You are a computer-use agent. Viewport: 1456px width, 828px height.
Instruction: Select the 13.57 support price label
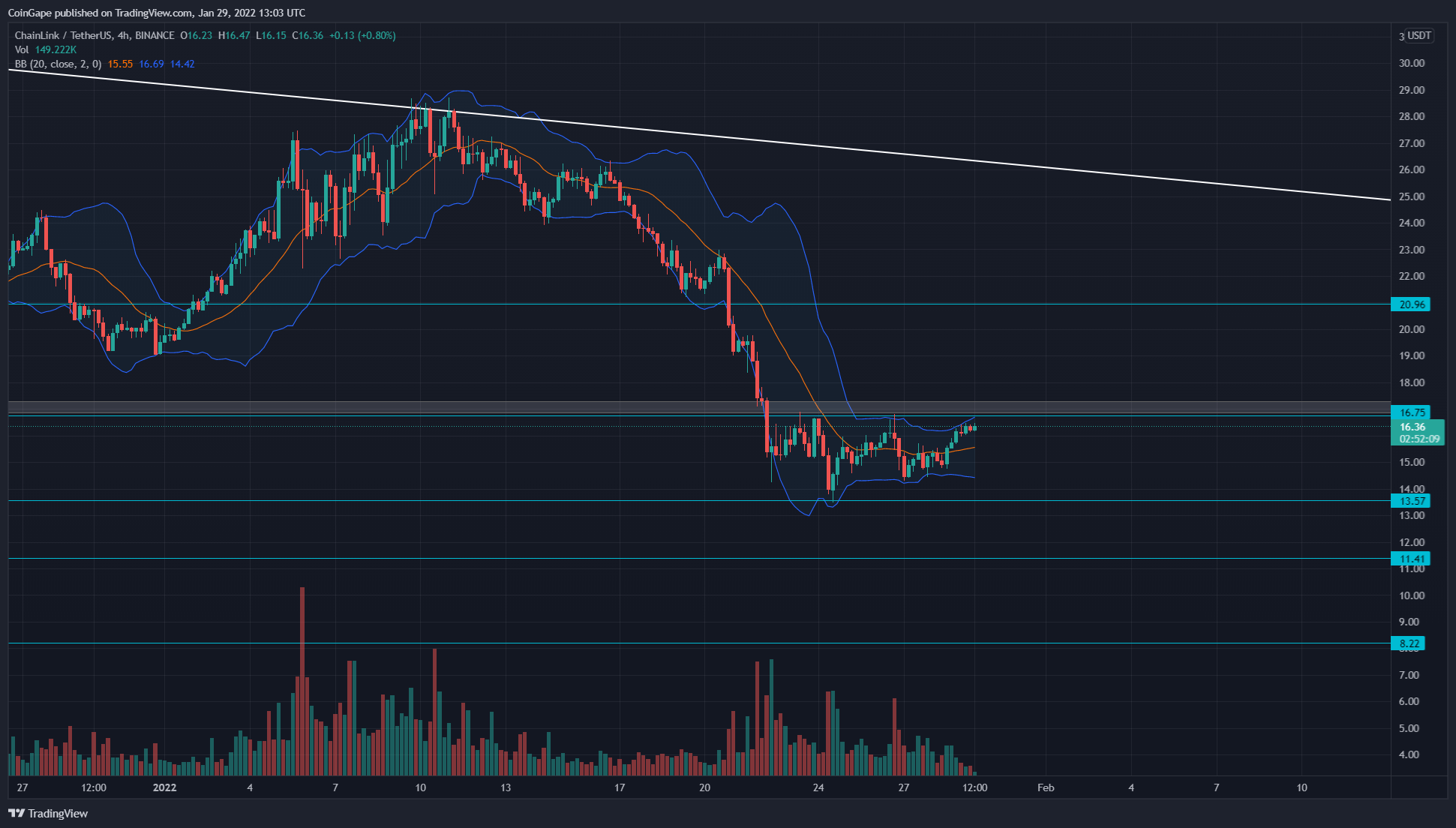(1412, 501)
